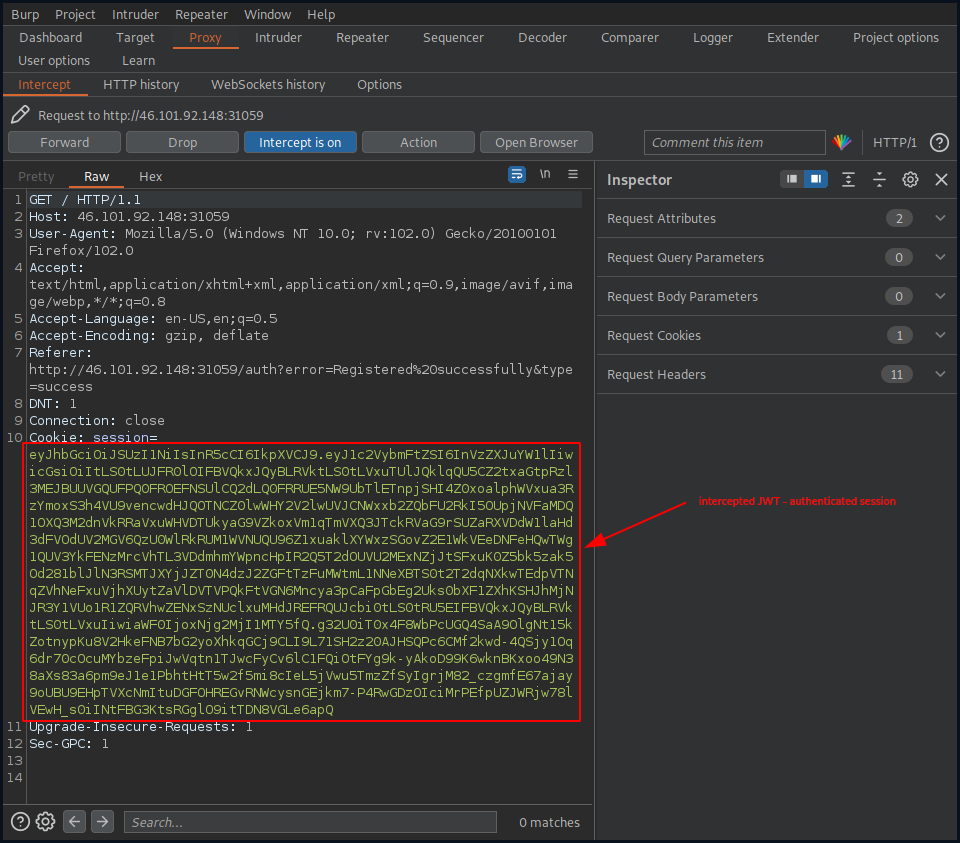Image resolution: width=960 pixels, height=843 pixels.
Task: Expand the Request Cookies section
Action: [938, 335]
